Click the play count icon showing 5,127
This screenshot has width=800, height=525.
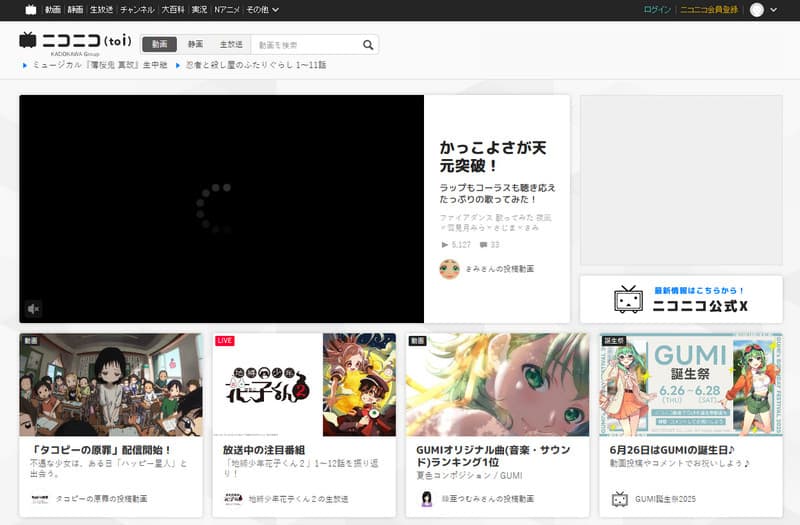(x=444, y=245)
